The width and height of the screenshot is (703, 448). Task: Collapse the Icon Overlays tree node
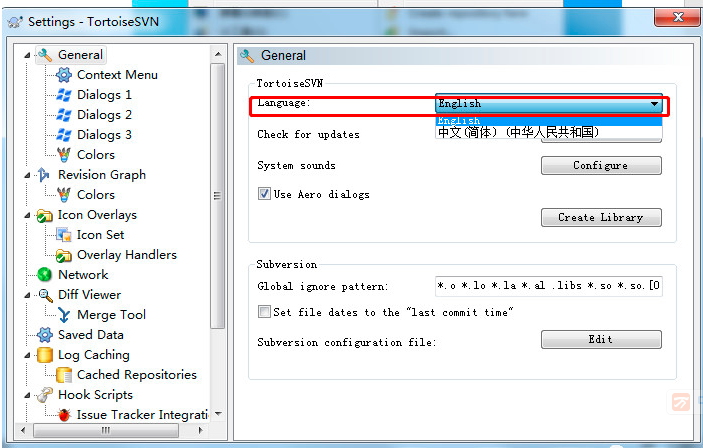point(27,215)
